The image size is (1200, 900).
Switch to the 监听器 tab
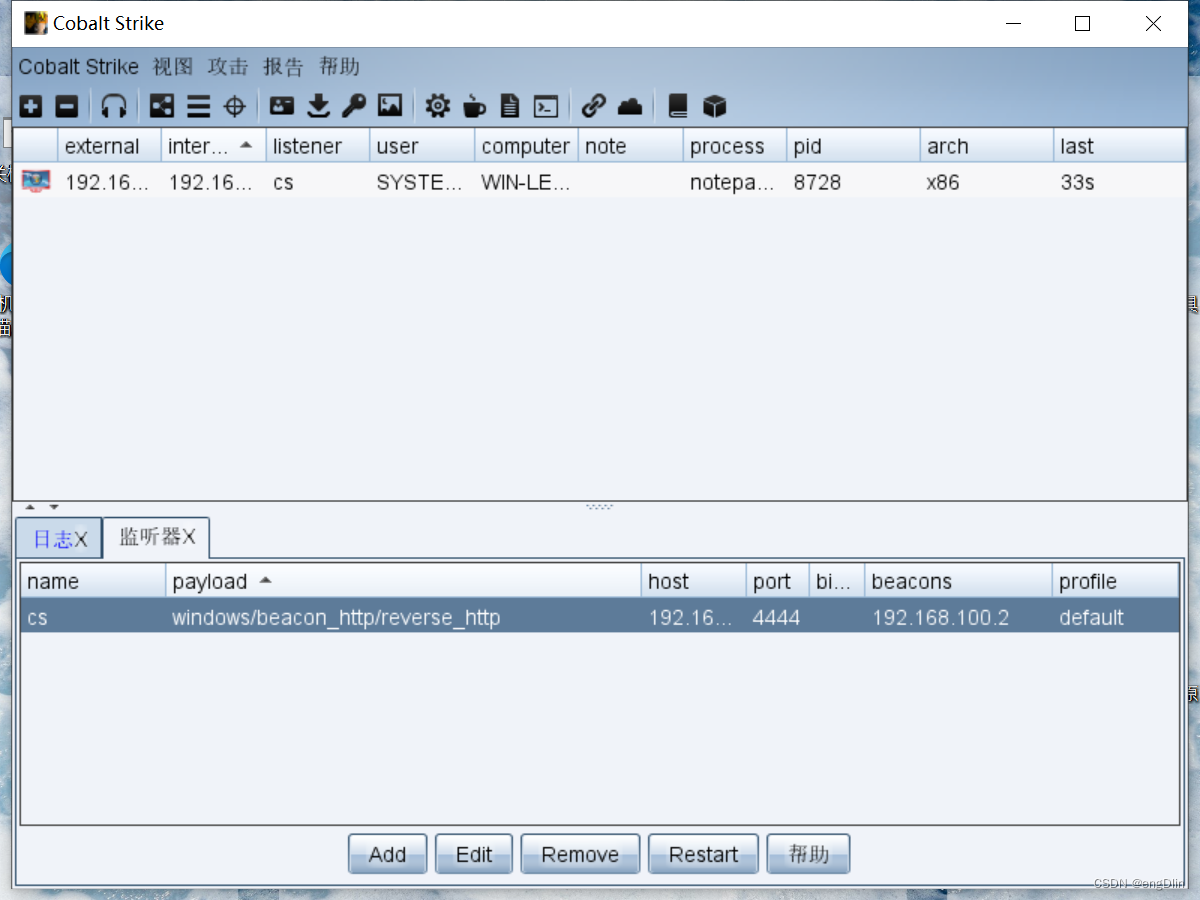tap(157, 537)
